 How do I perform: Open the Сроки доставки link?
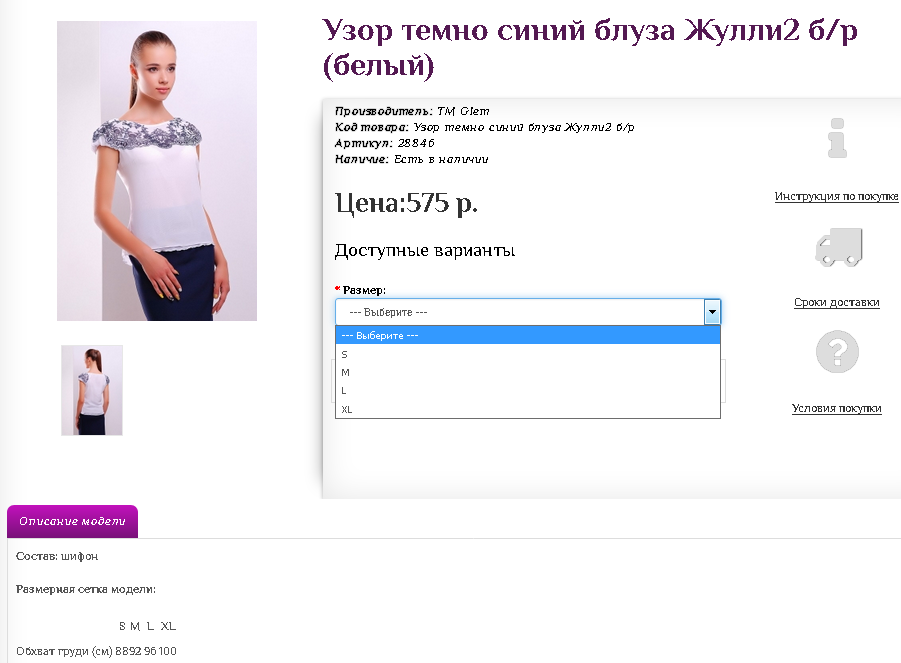pyautogui.click(x=837, y=302)
